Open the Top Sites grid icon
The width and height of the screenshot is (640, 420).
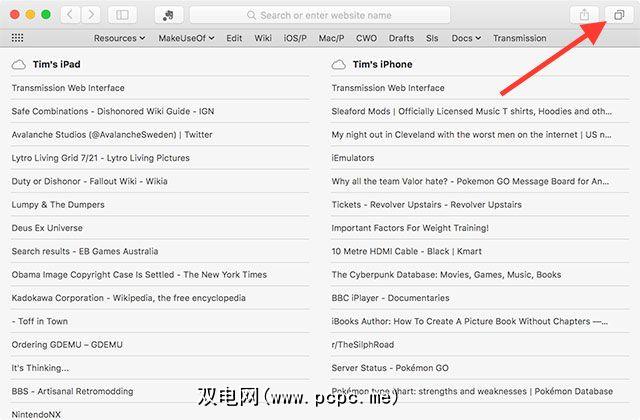click(17, 38)
